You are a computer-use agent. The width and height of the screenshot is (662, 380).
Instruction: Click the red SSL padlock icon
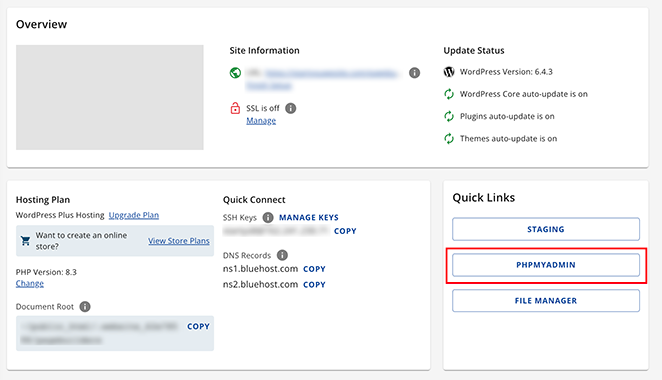tap(235, 109)
